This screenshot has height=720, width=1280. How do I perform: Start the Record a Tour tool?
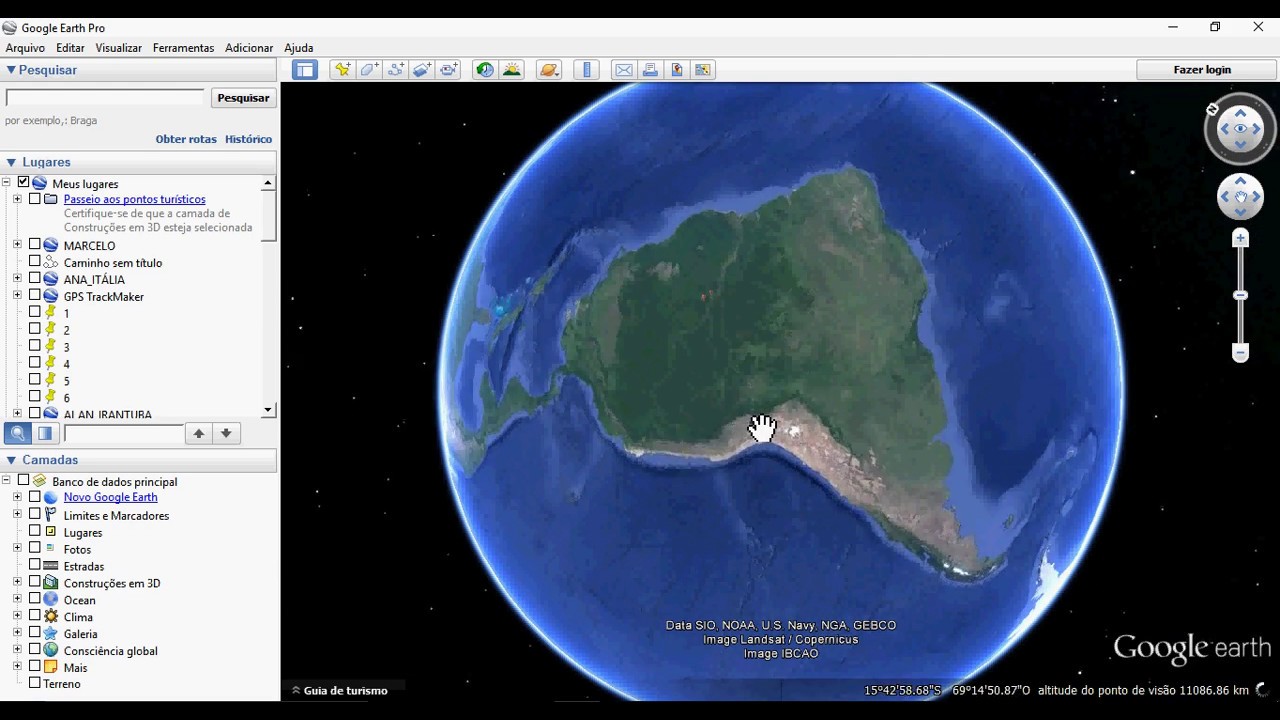pyautogui.click(x=449, y=70)
